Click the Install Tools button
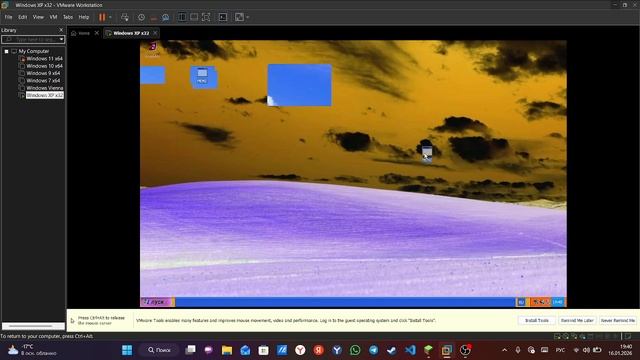The image size is (640, 360). click(536, 320)
